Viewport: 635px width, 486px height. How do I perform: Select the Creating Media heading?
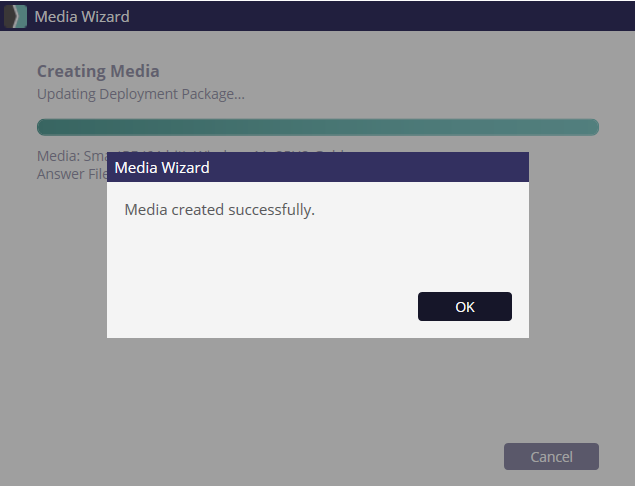tap(98, 71)
